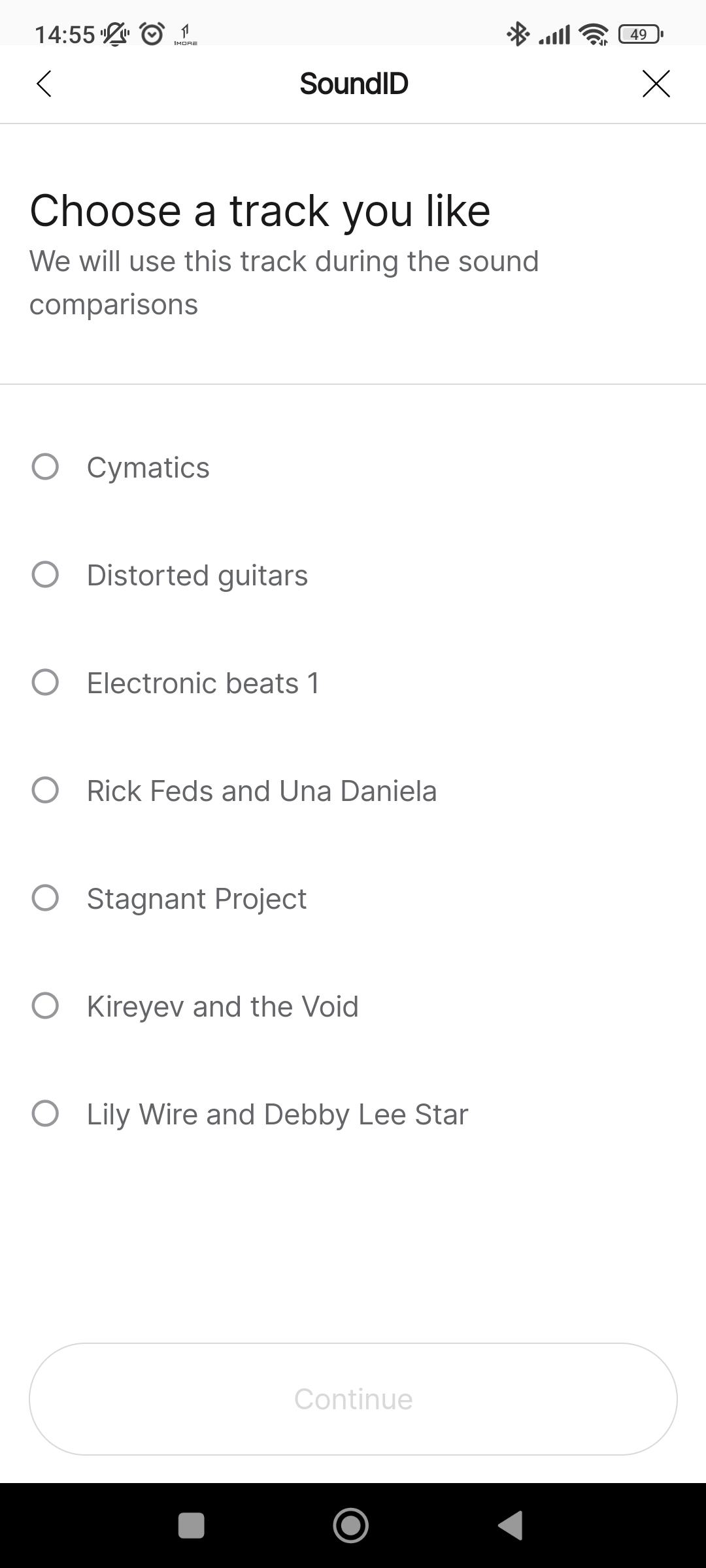Select the Stagnant Project radio button
Viewport: 706px width, 1568px height.
pyautogui.click(x=45, y=898)
